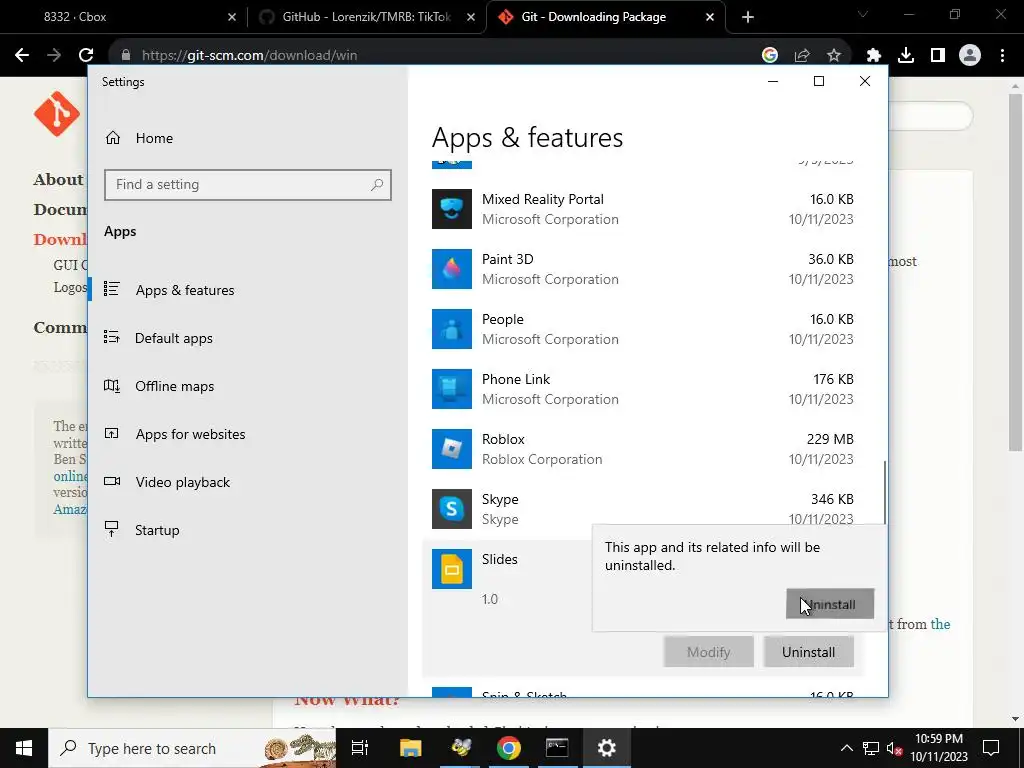Open Task View on the taskbar
This screenshot has width=1024, height=768.
coord(360,748)
